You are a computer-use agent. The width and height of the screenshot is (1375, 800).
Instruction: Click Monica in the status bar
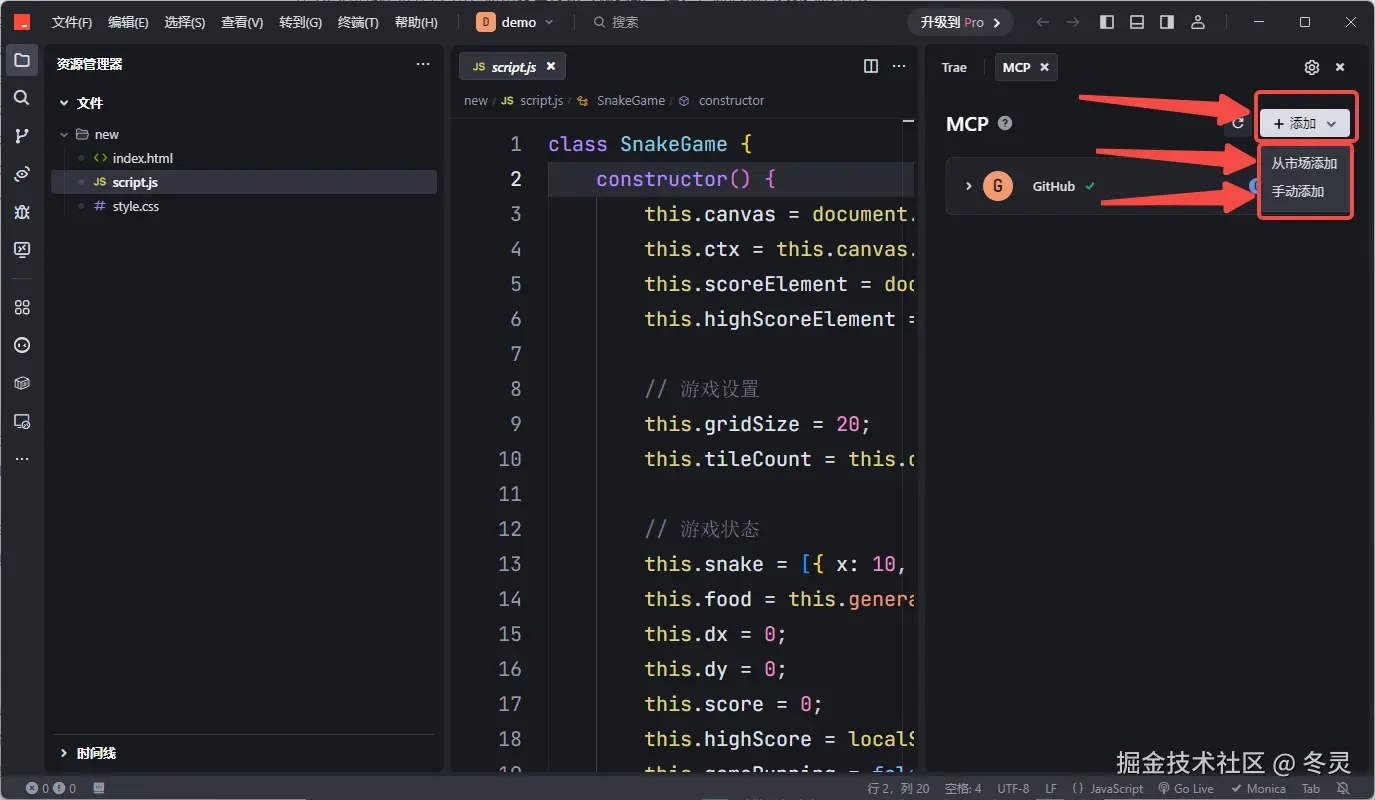coord(1258,788)
